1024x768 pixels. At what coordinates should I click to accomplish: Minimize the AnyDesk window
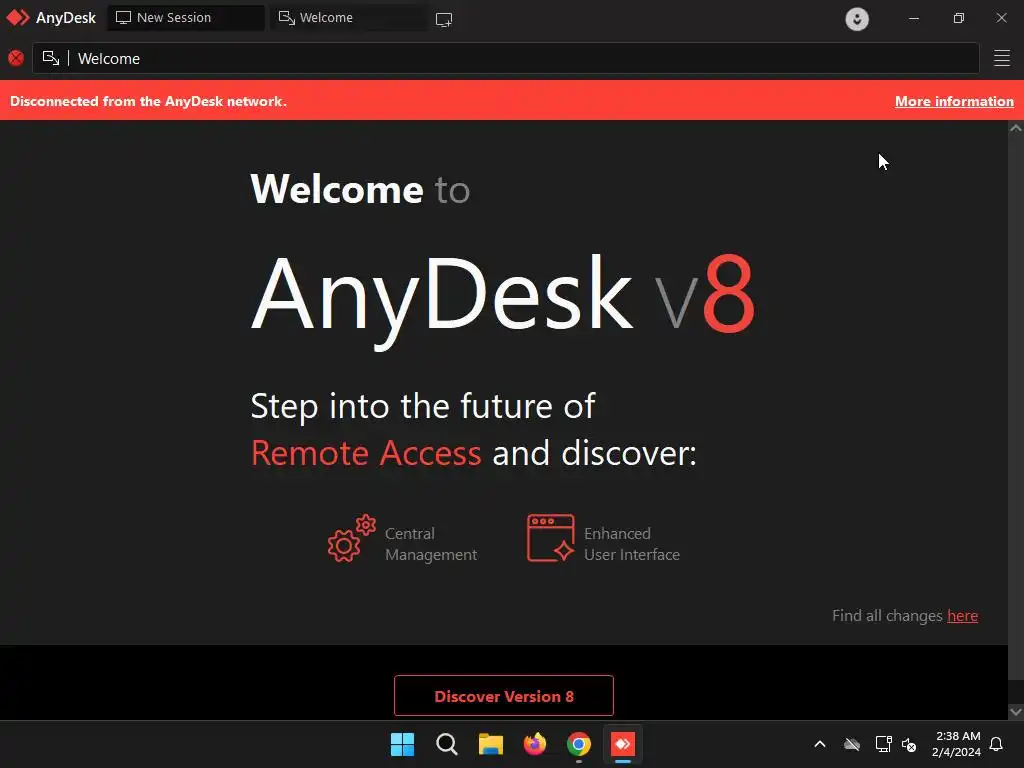coord(914,18)
